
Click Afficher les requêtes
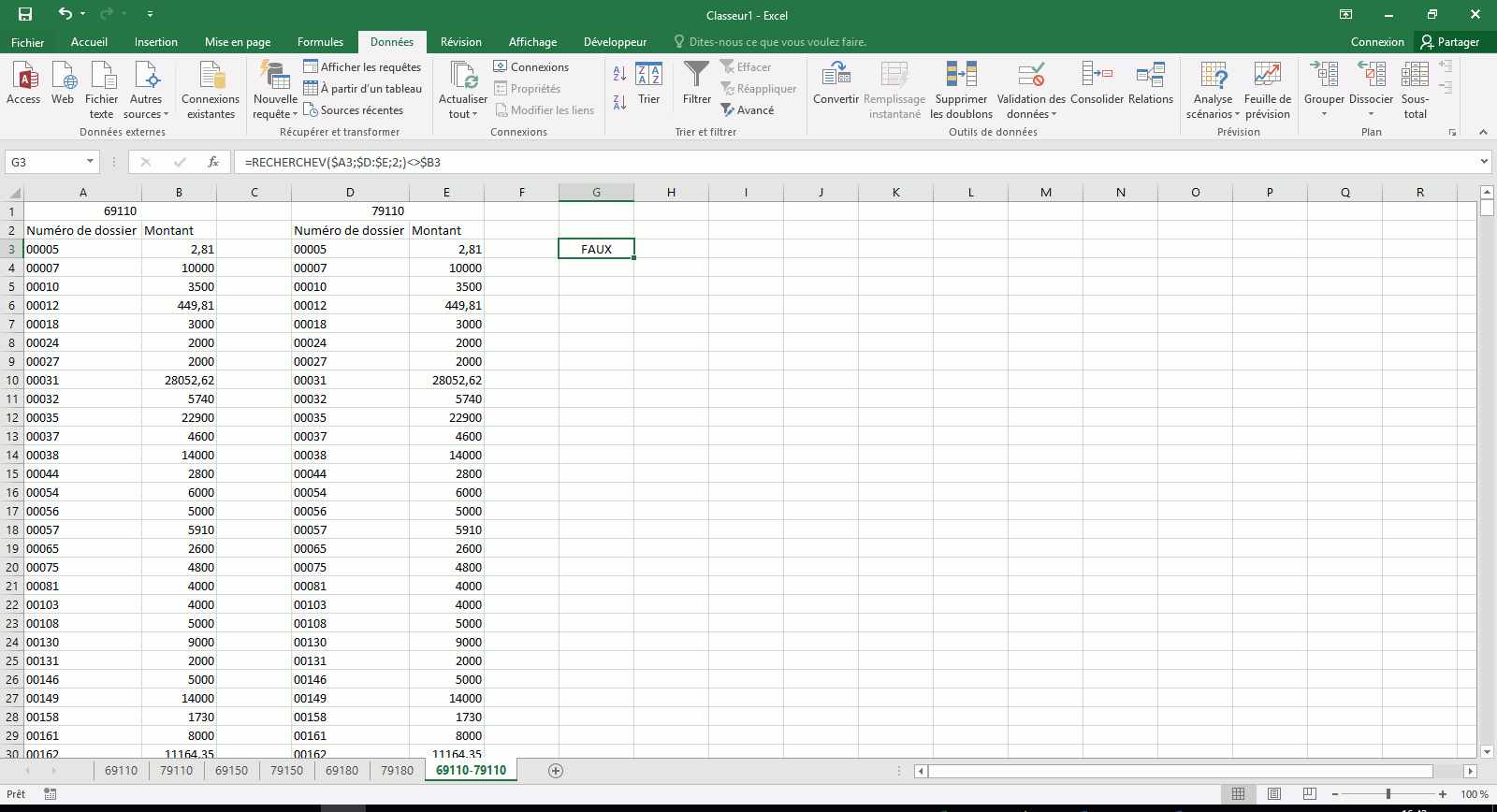click(x=362, y=67)
